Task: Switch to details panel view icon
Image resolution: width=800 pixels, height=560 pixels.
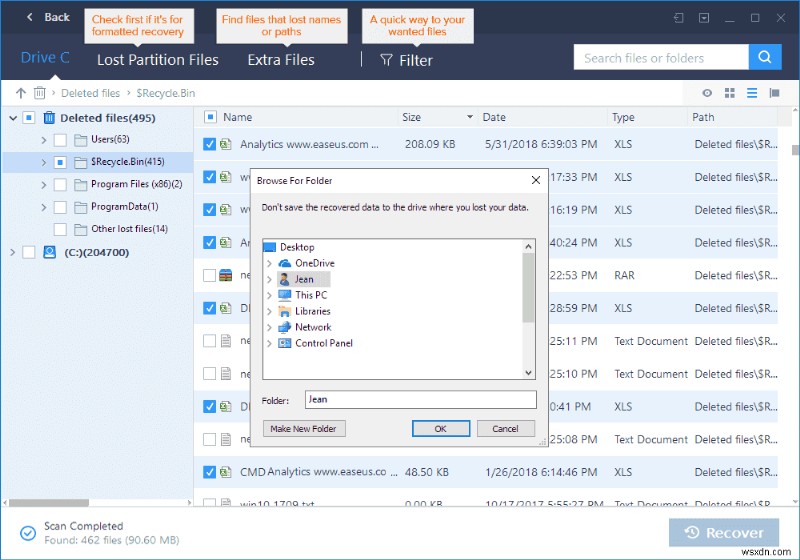Action: pyautogui.click(x=774, y=93)
